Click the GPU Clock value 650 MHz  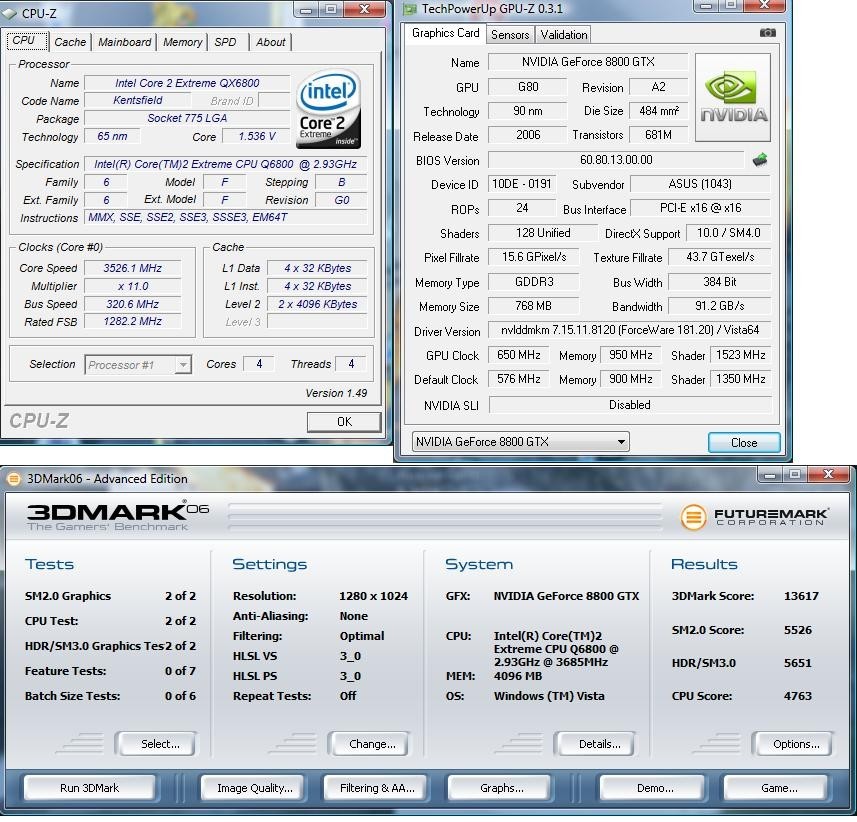[518, 355]
